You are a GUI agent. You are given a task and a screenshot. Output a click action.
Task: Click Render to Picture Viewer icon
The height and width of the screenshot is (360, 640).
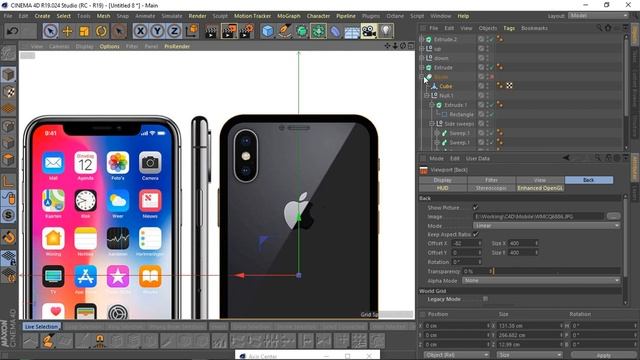pyautogui.click(x=229, y=31)
